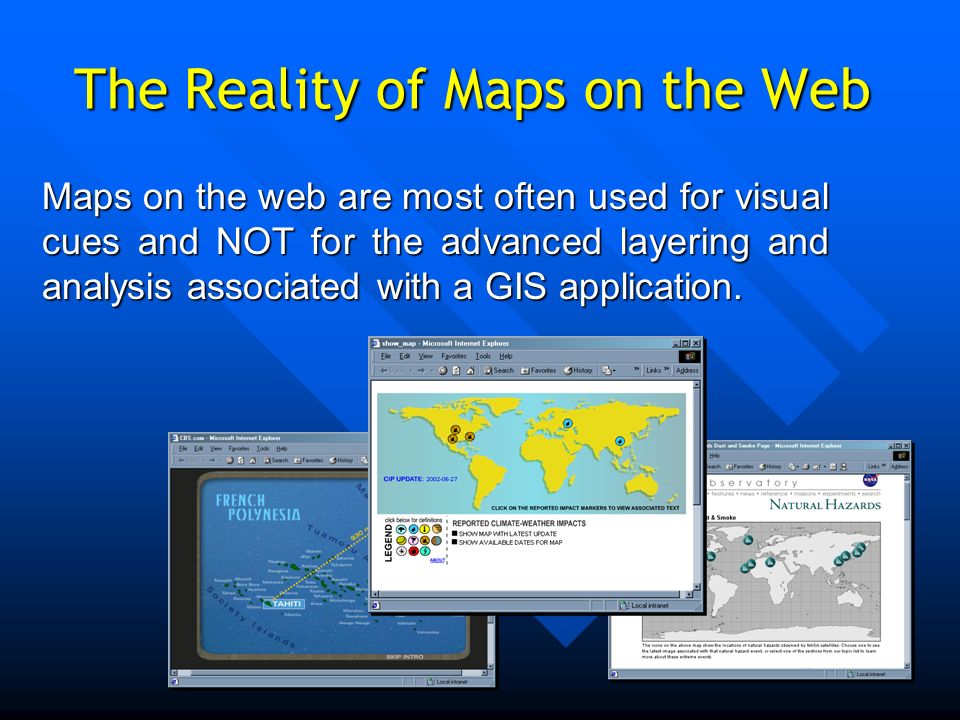Open Mail dropdown in show_map toolbar

point(609,370)
